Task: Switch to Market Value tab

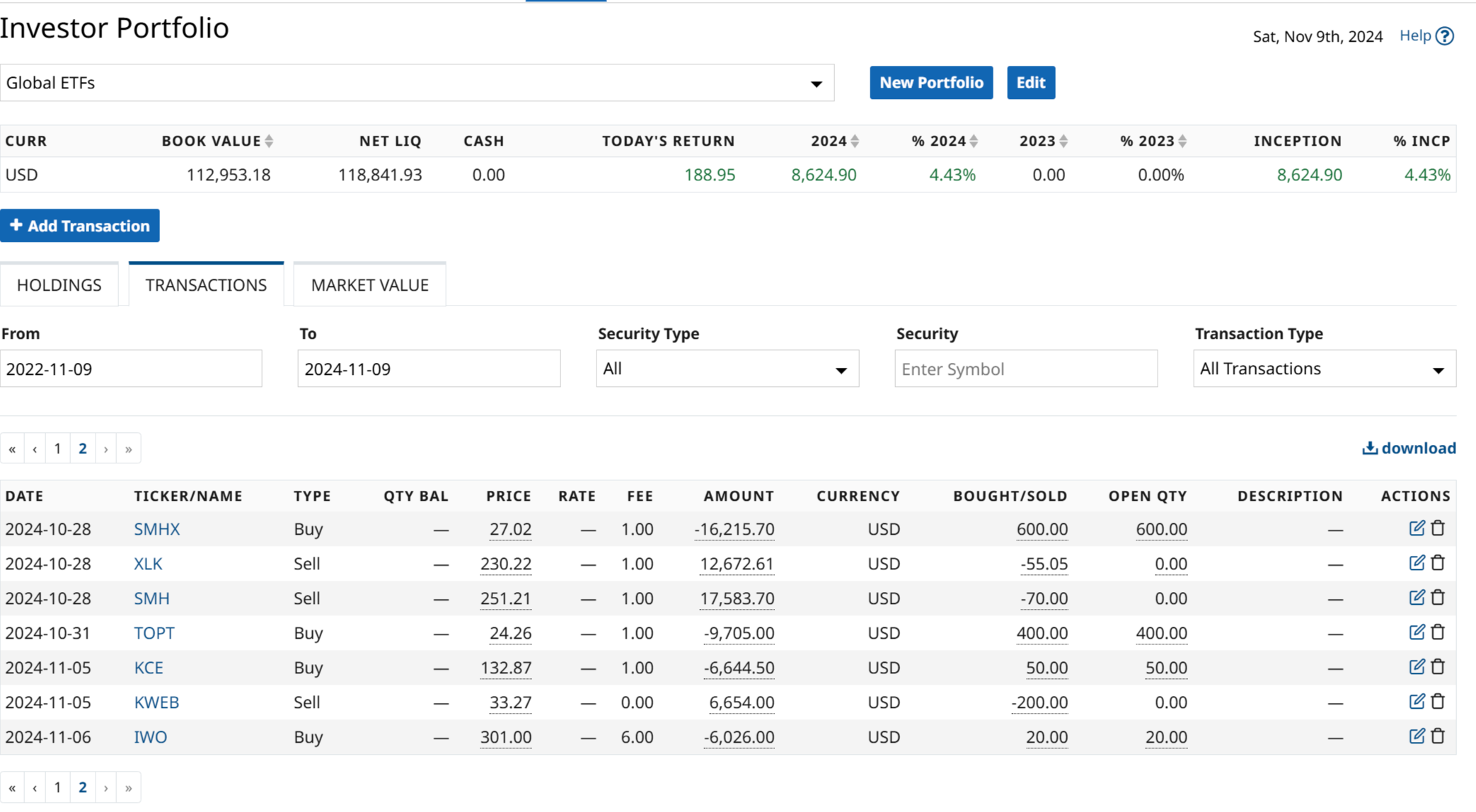Action: click(369, 285)
